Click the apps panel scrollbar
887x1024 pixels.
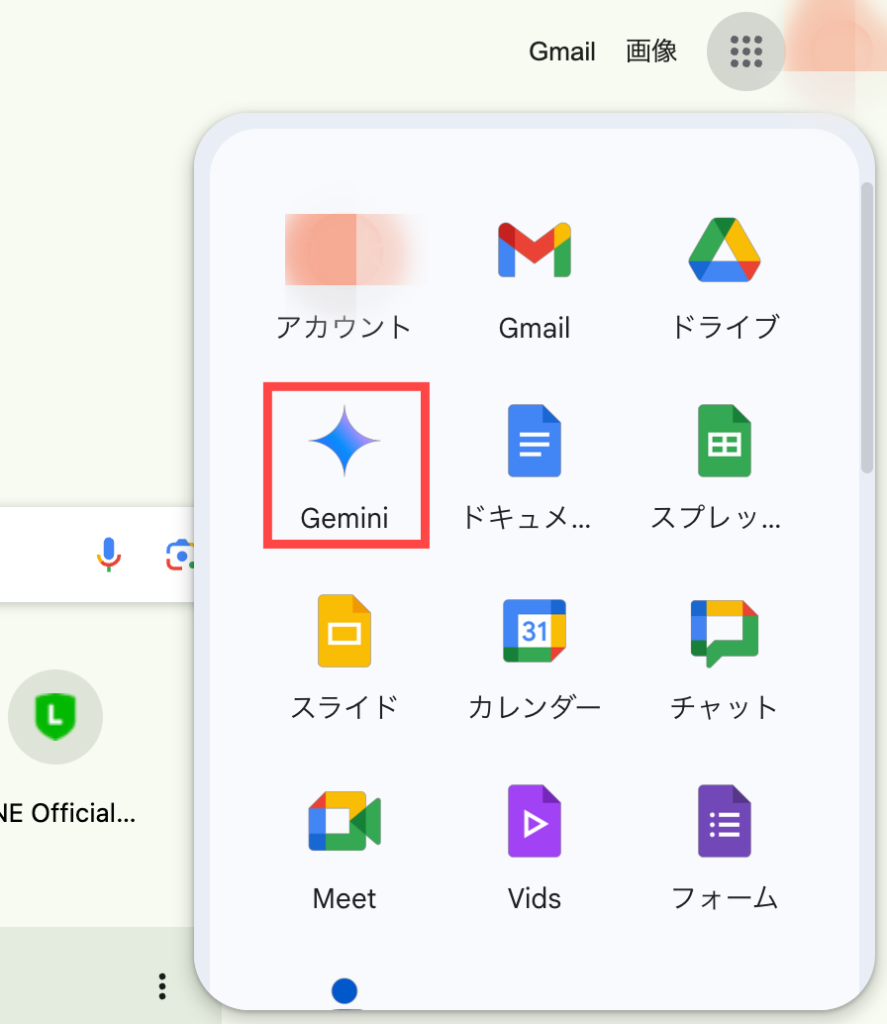pos(867,328)
